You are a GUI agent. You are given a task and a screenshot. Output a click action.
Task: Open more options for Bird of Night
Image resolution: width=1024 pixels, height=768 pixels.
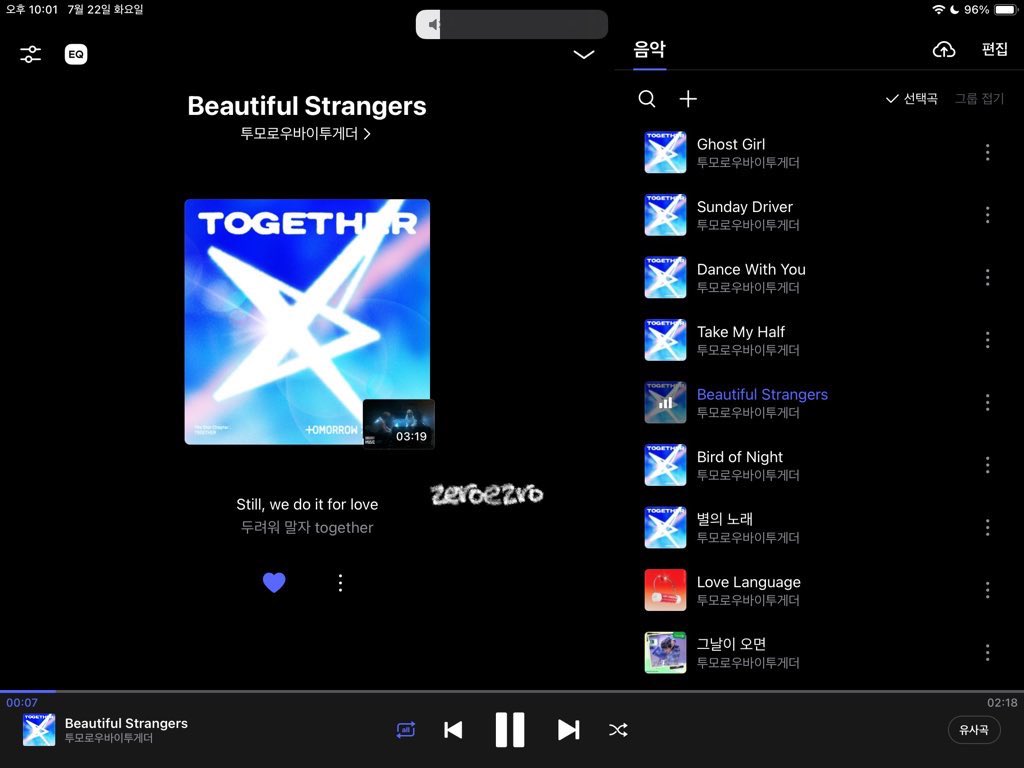click(x=987, y=465)
